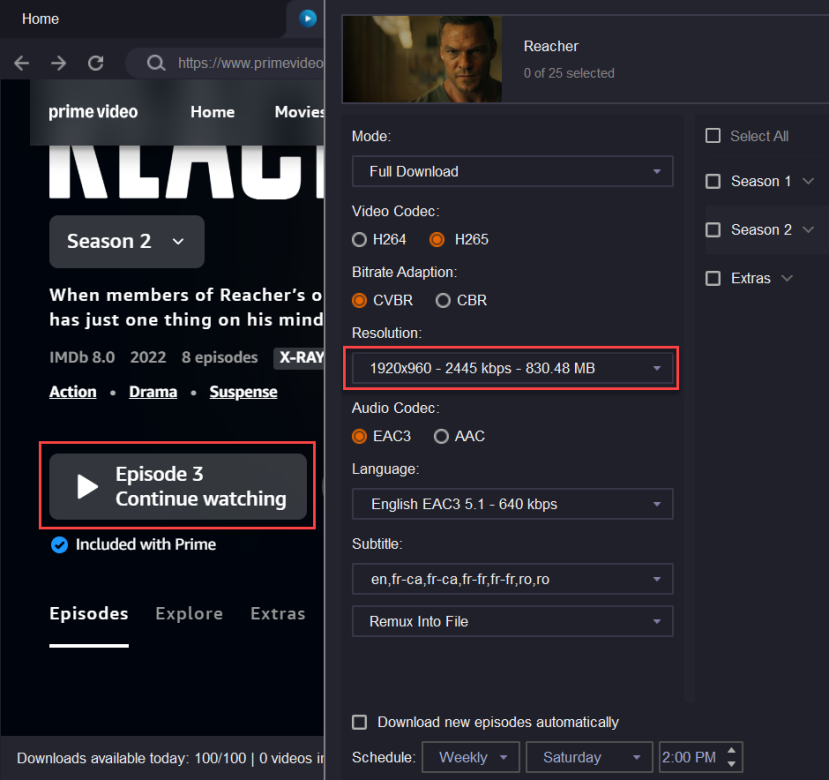Viewport: 829px width, 780px height.
Task: Expand the Extras list chevron
Action: click(787, 278)
